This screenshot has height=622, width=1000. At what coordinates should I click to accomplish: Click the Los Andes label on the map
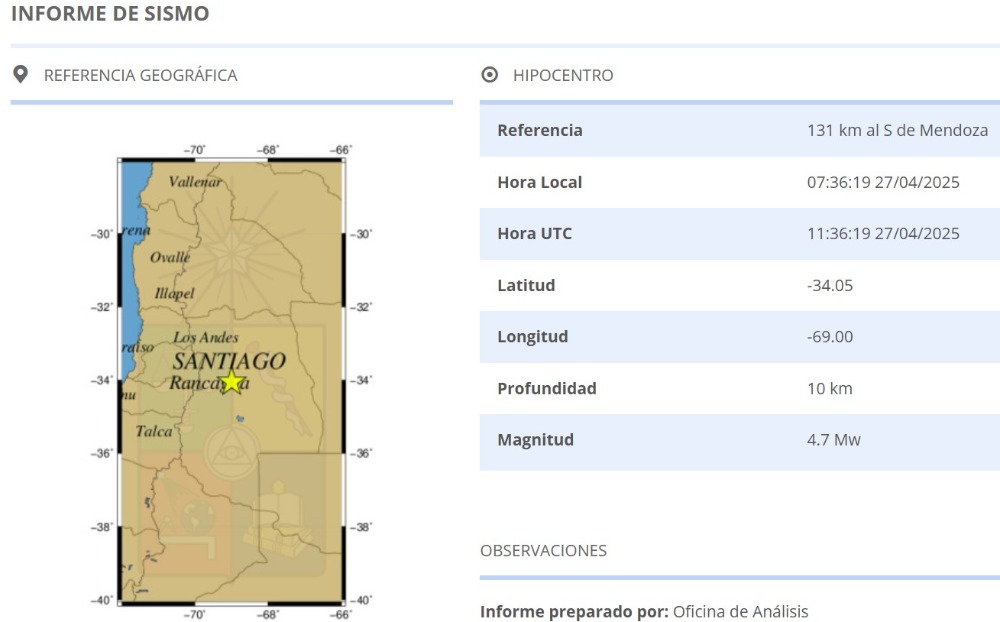click(206, 338)
